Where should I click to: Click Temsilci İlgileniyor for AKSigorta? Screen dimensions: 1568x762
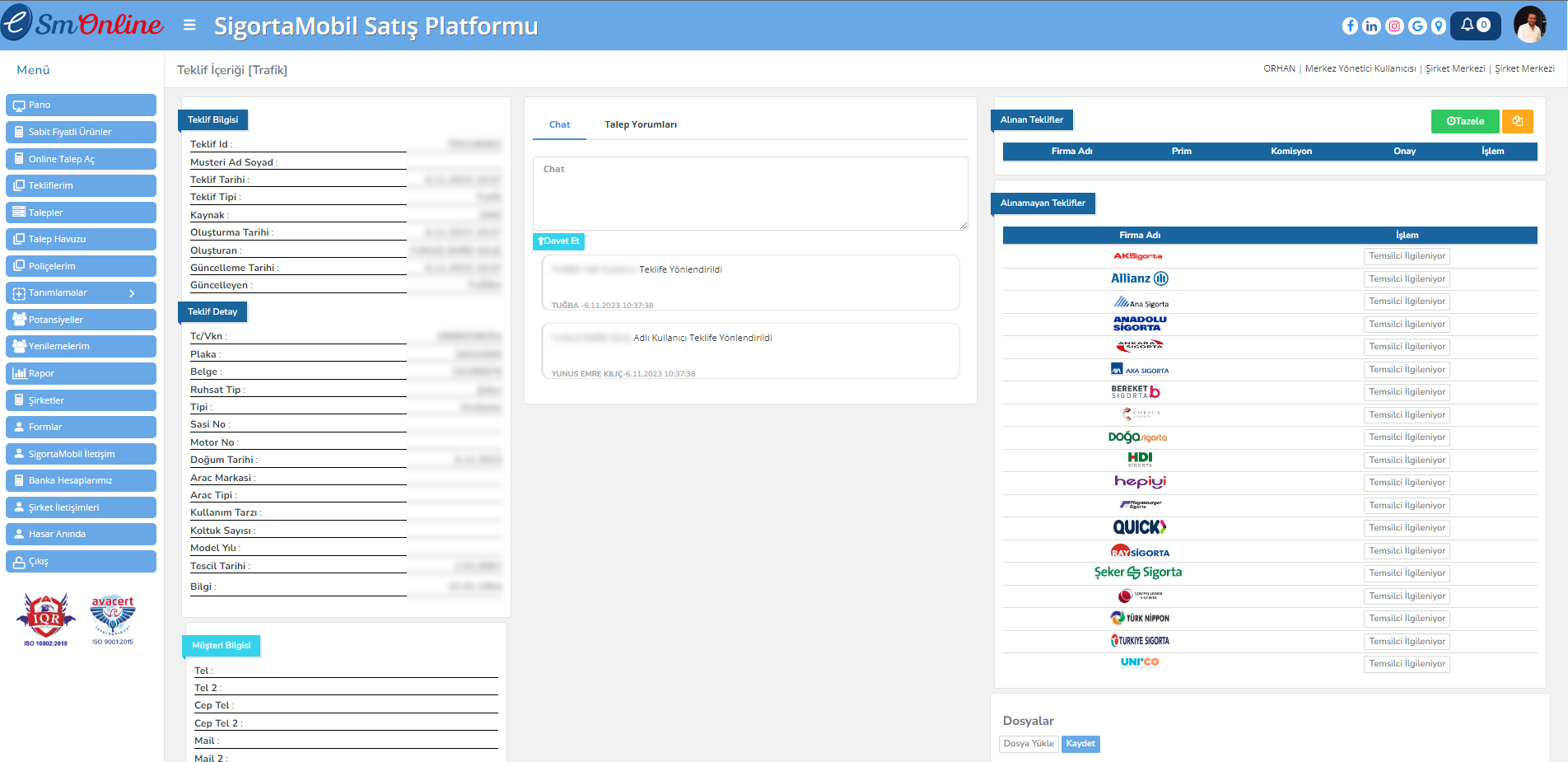coord(1407,256)
